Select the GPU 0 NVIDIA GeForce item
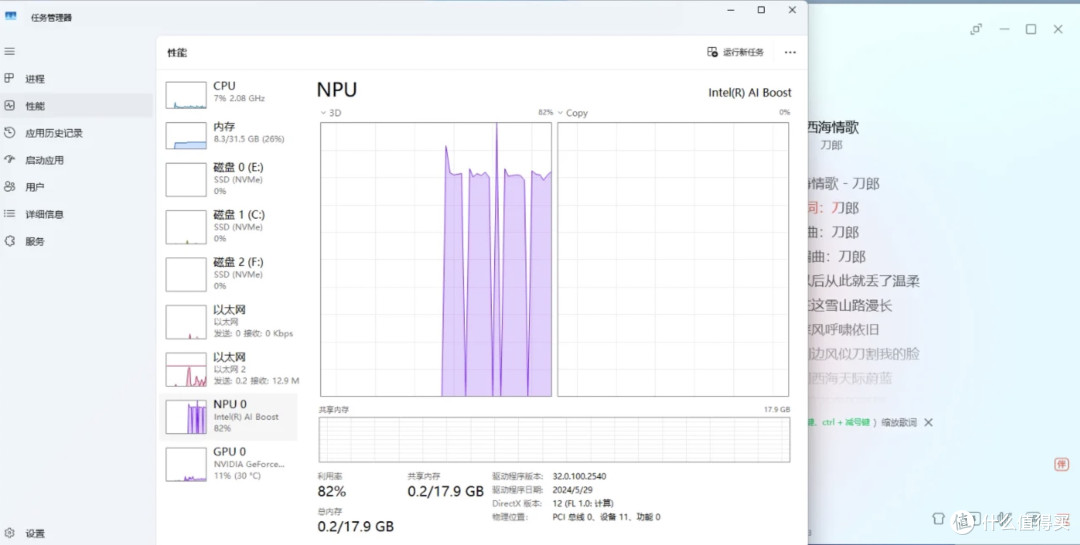 tap(229, 464)
